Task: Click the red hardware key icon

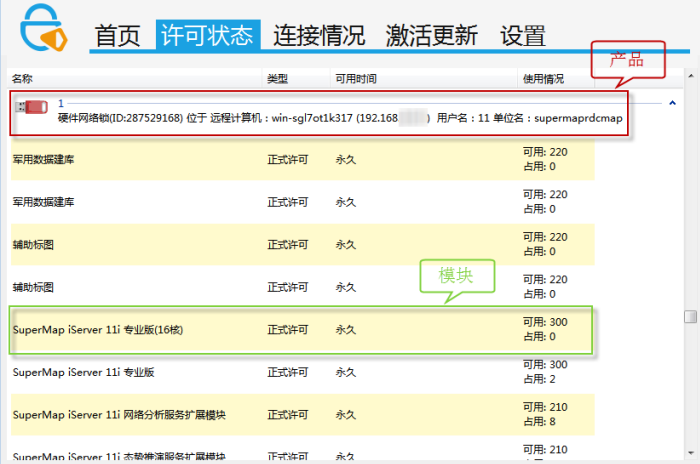Action: pos(32,107)
